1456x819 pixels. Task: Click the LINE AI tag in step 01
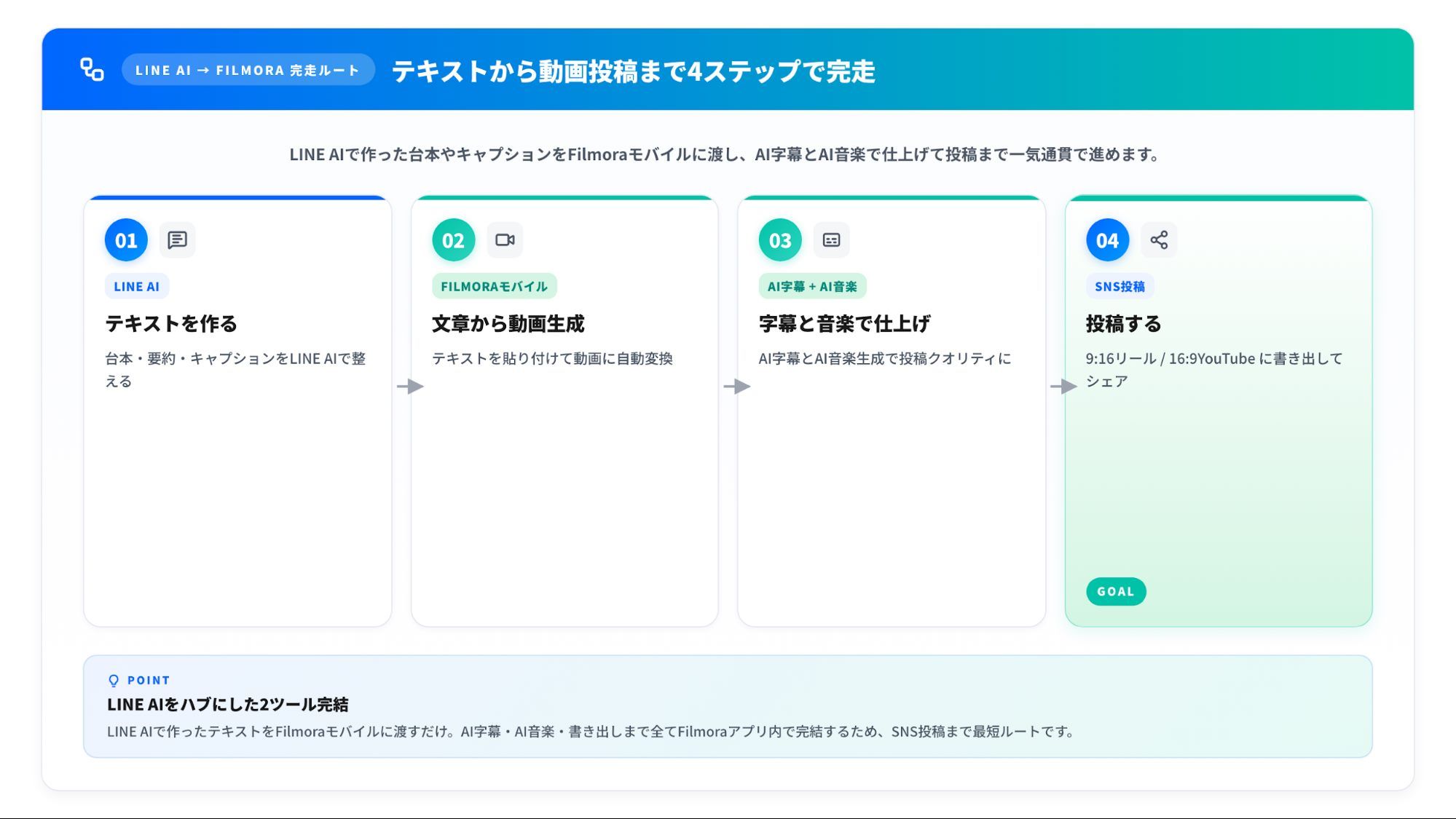tap(136, 286)
